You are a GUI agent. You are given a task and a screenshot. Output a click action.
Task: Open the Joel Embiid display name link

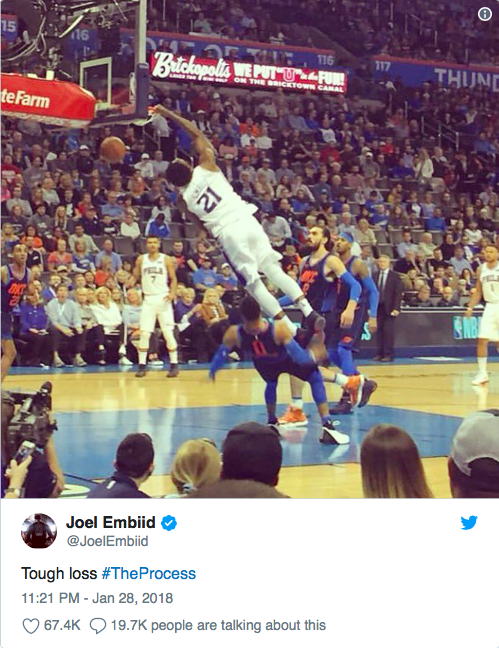click(110, 522)
